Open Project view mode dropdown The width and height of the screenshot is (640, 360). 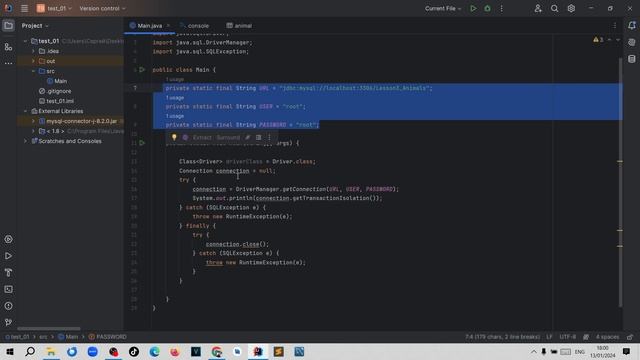coord(35,26)
